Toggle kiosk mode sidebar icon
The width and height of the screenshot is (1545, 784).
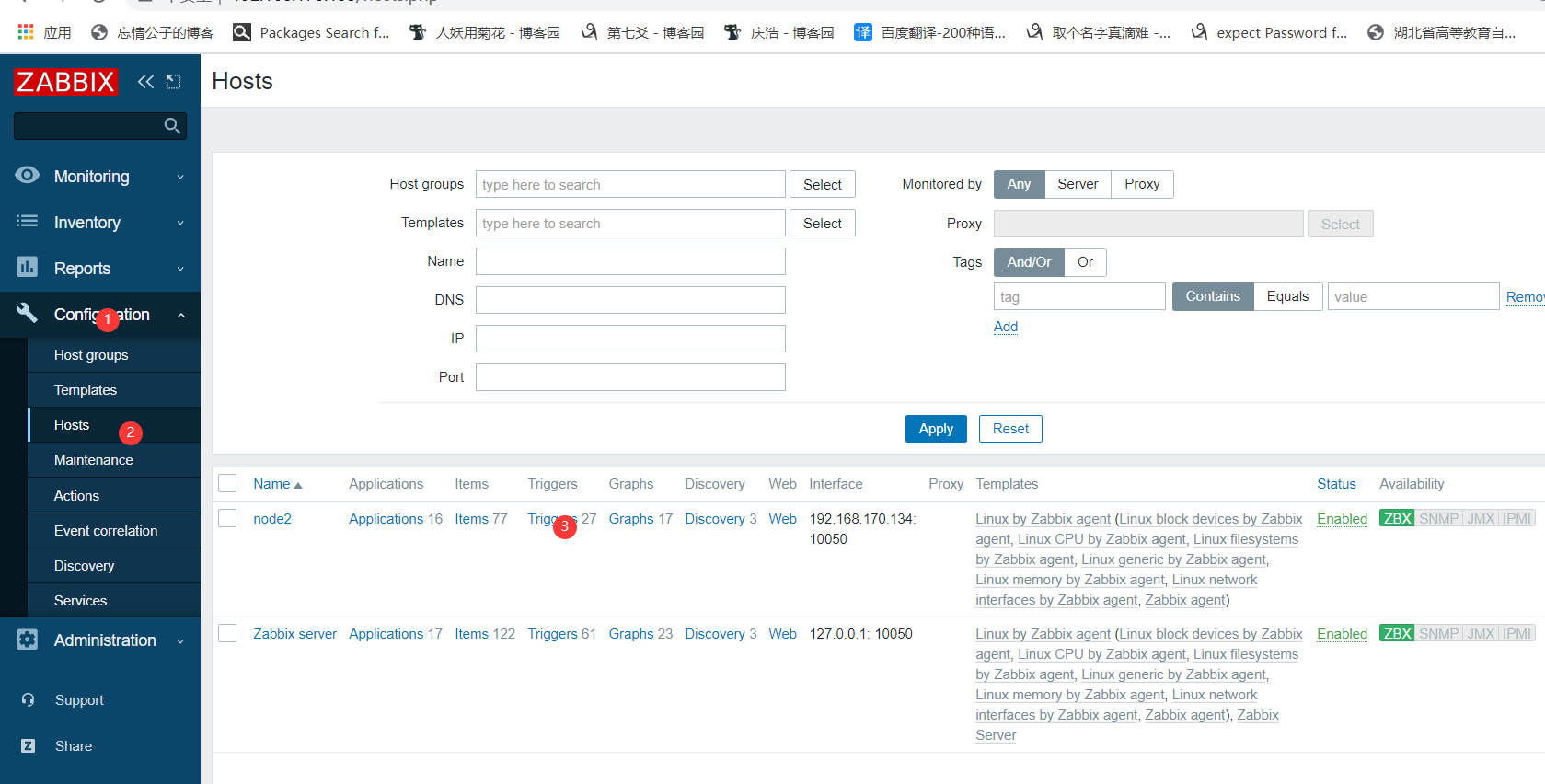[x=173, y=82]
